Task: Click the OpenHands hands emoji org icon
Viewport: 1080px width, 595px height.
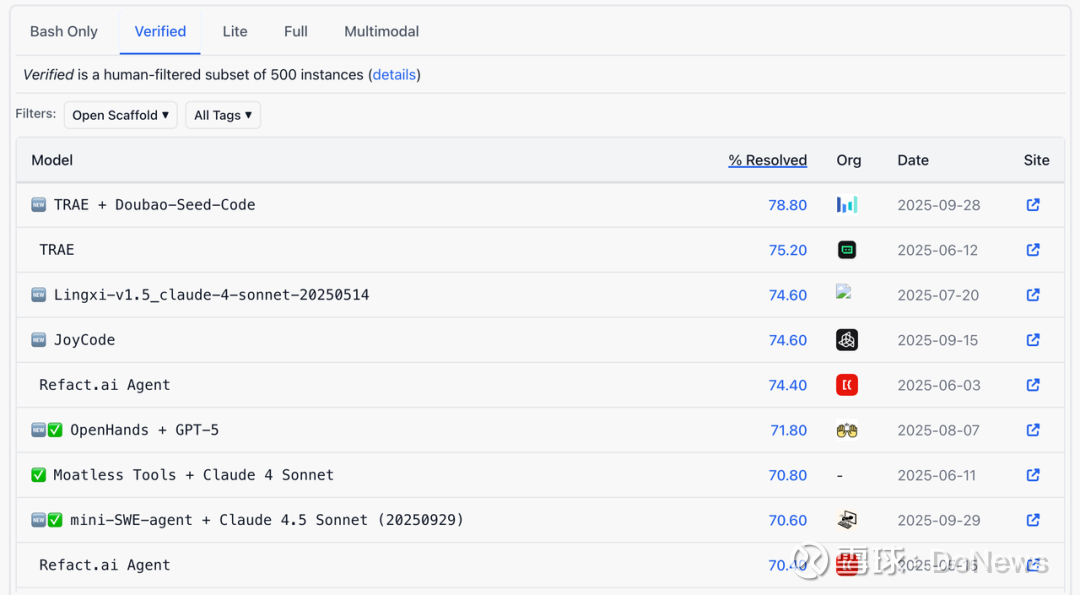Action: [847, 430]
